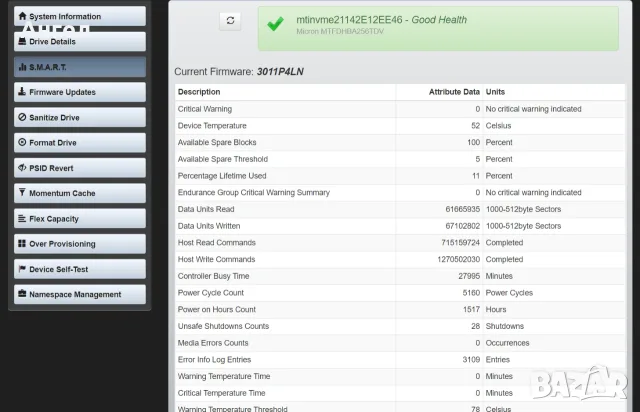Select Media Errors Counts row

coord(400,343)
